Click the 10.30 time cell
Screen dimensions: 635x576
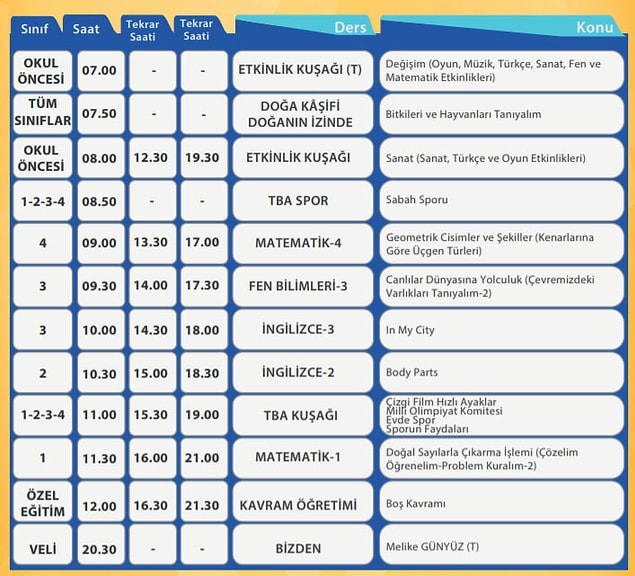pos(101,373)
